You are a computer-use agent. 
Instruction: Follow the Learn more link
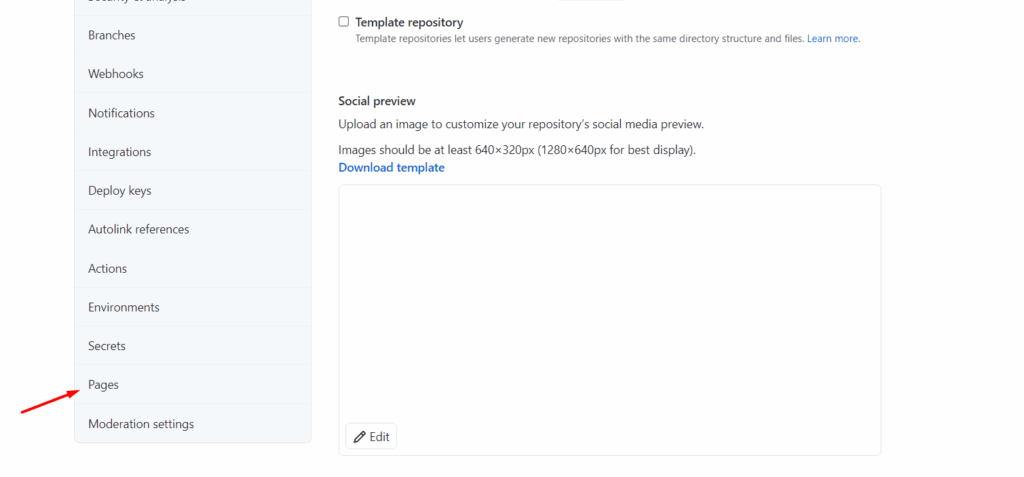pos(833,39)
